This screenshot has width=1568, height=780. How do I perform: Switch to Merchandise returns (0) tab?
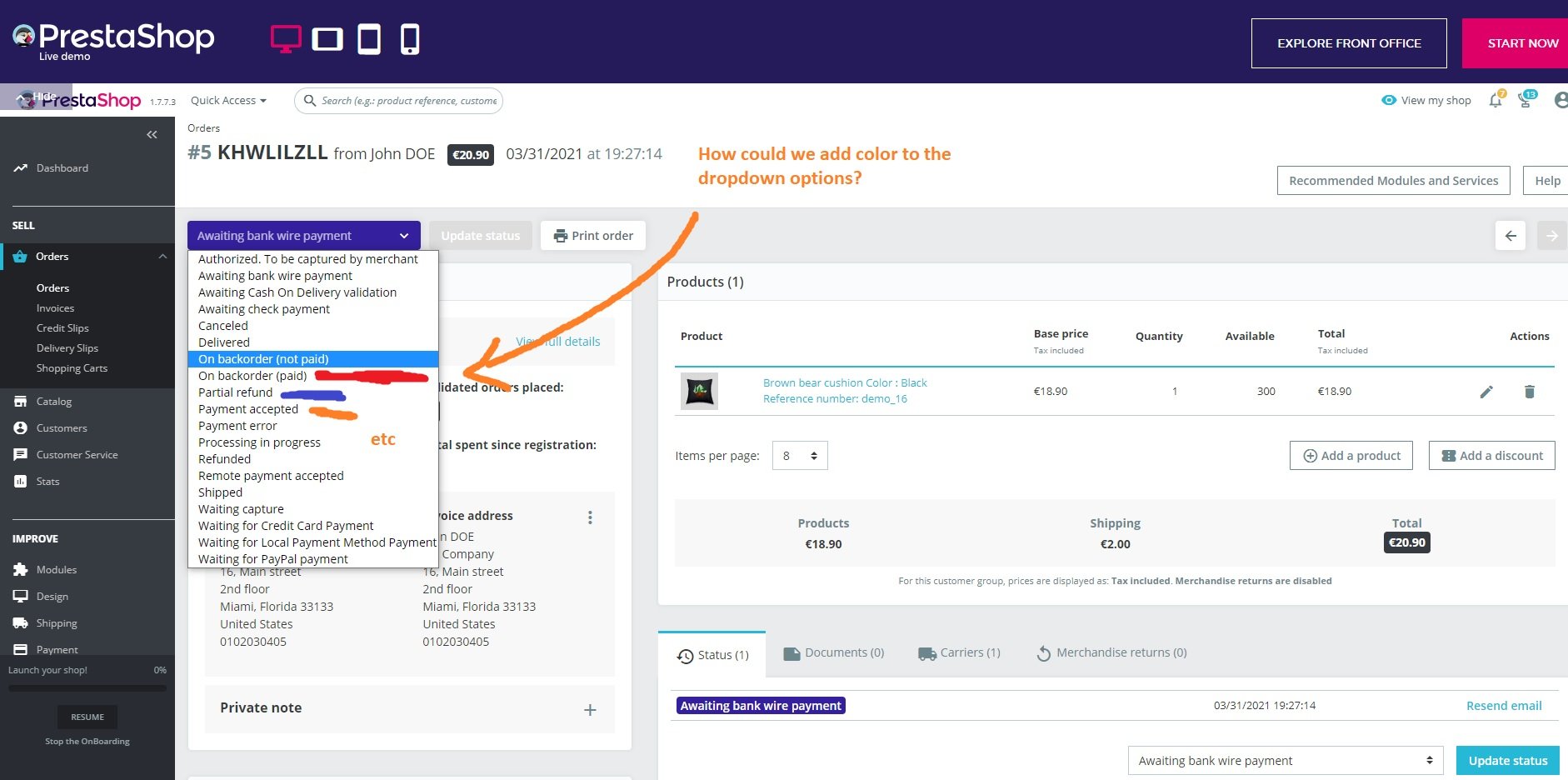click(x=1111, y=652)
